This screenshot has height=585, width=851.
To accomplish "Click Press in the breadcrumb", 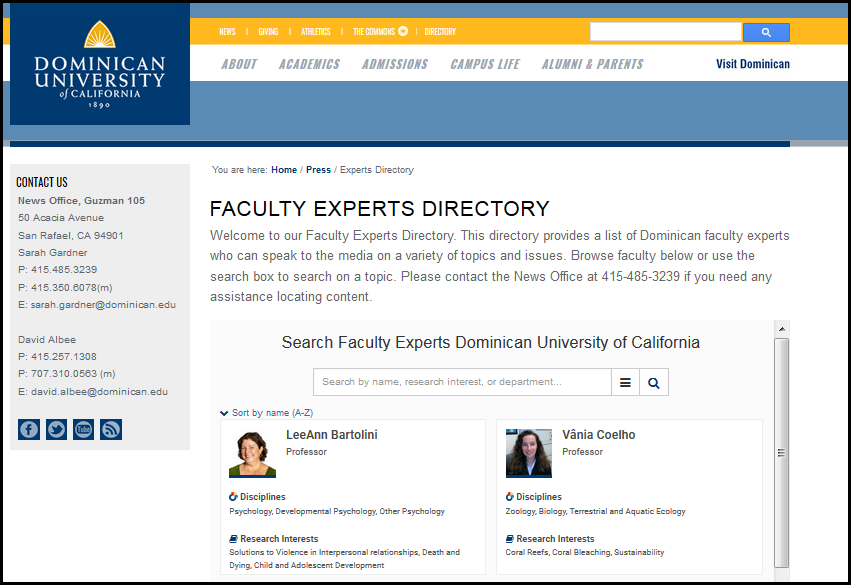I will pyautogui.click(x=318, y=170).
